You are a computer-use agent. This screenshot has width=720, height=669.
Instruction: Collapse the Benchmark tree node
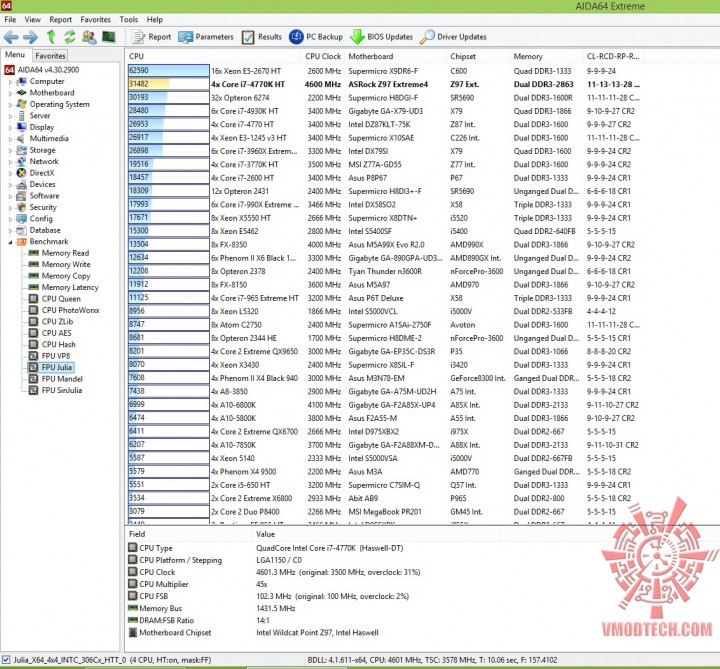point(10,242)
